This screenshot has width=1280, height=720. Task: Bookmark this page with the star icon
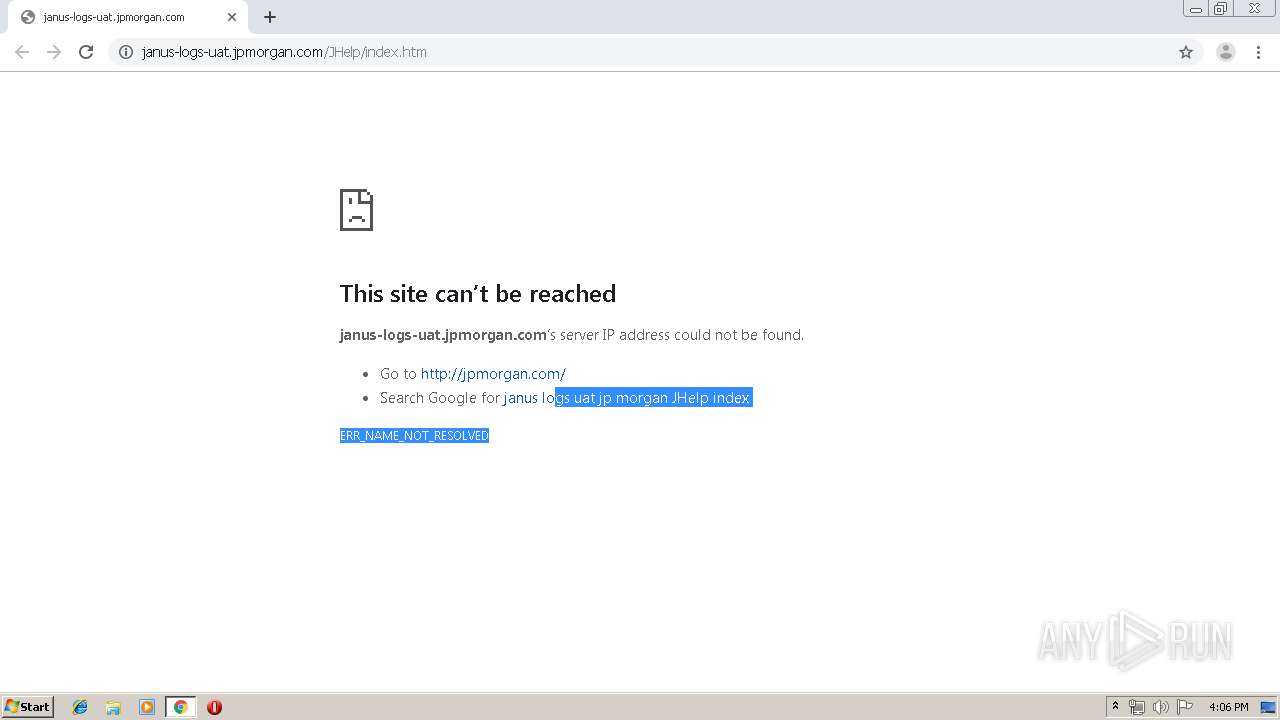(x=1186, y=52)
